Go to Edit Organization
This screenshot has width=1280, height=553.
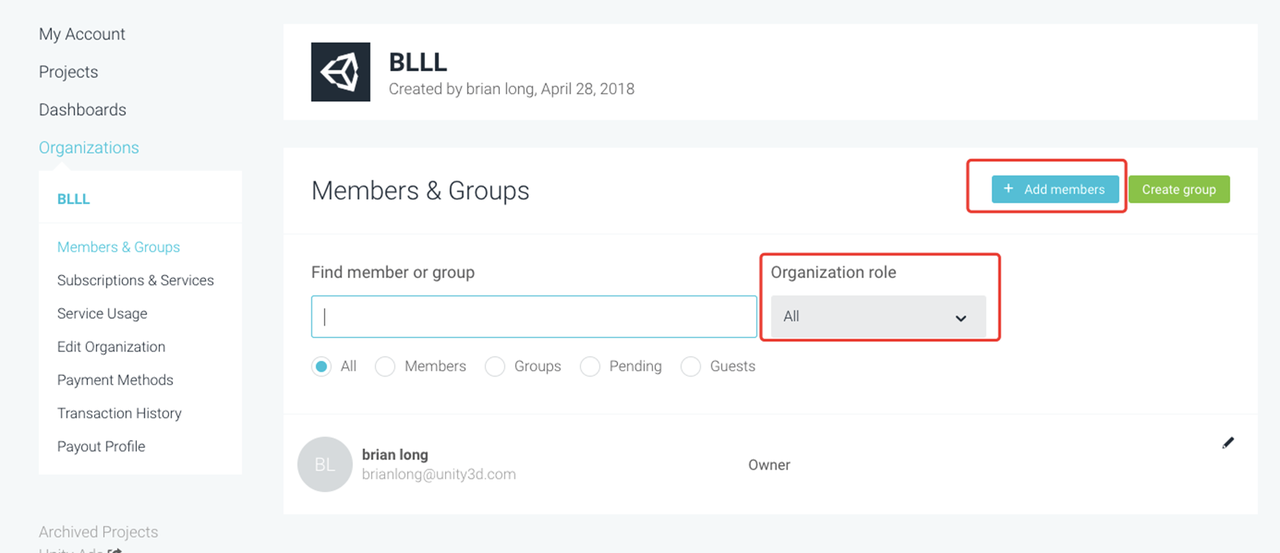(x=111, y=347)
